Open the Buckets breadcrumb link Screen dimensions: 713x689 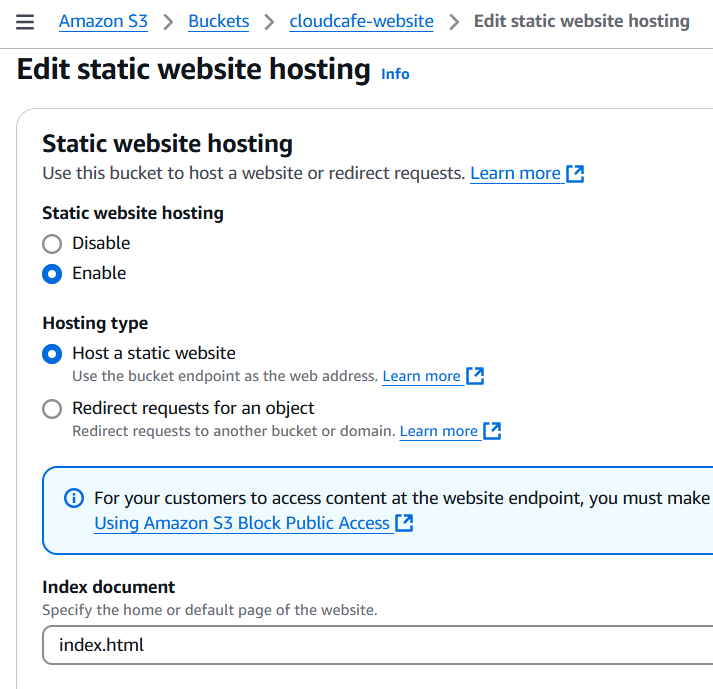pyautogui.click(x=219, y=21)
